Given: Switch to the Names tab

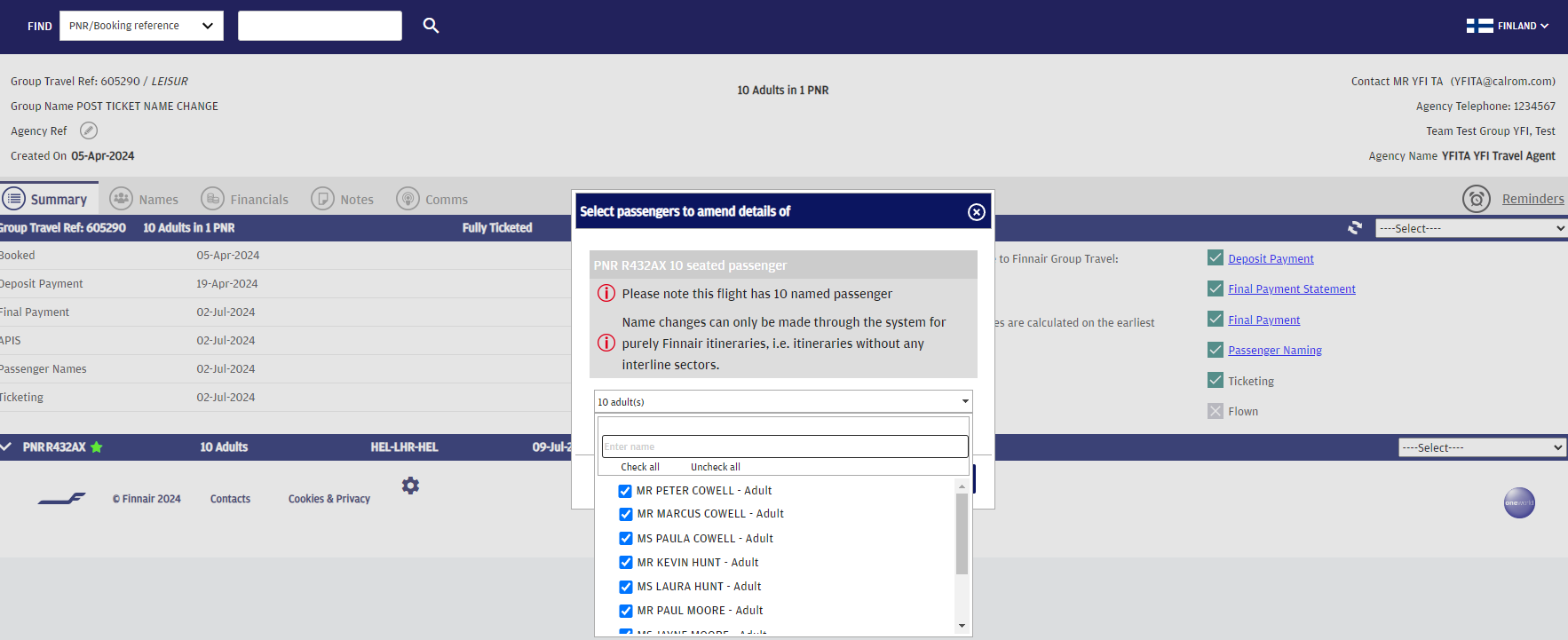Looking at the screenshot, I should (145, 199).
